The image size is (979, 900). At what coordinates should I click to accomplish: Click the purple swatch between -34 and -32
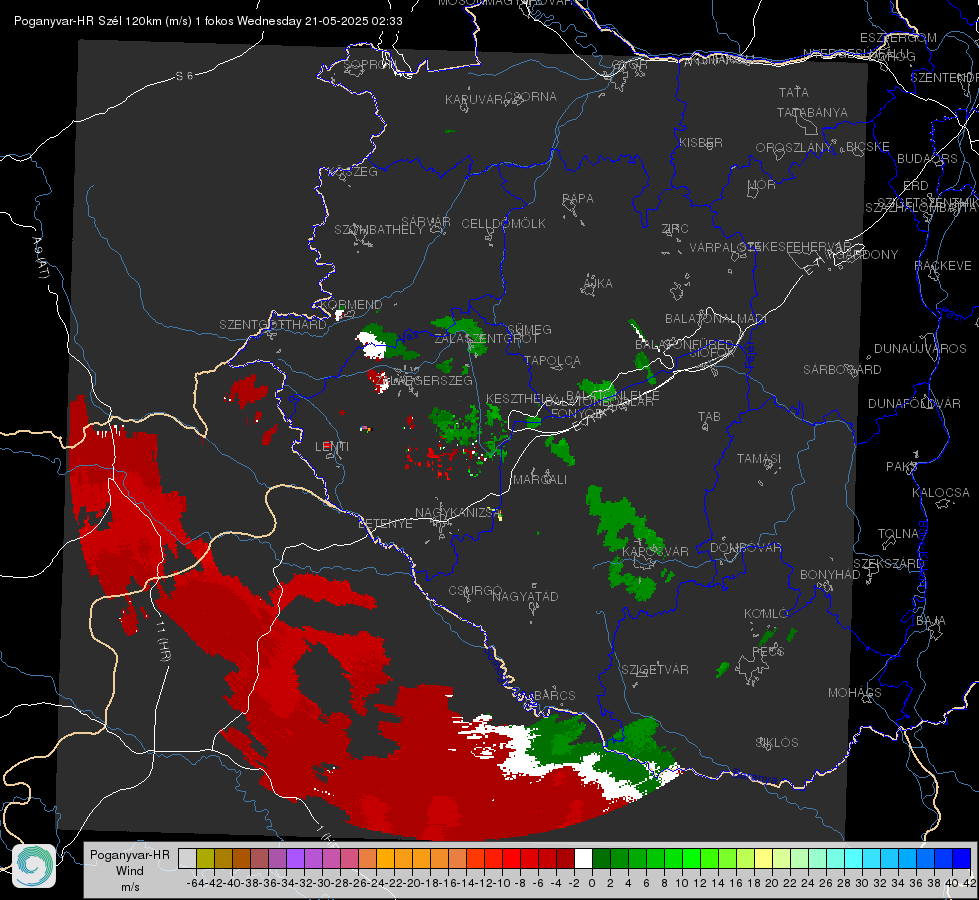coord(295,859)
